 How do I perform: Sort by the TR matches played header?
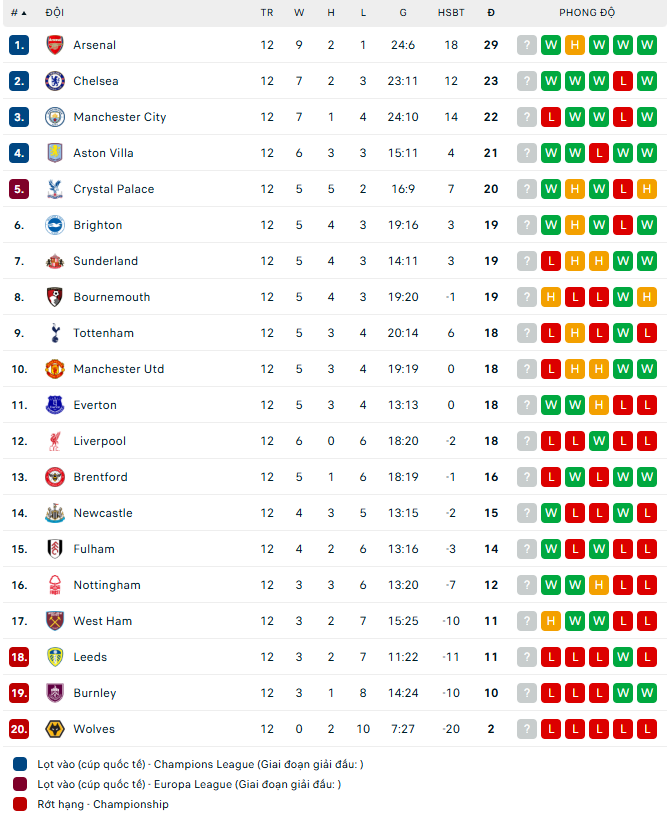click(267, 13)
